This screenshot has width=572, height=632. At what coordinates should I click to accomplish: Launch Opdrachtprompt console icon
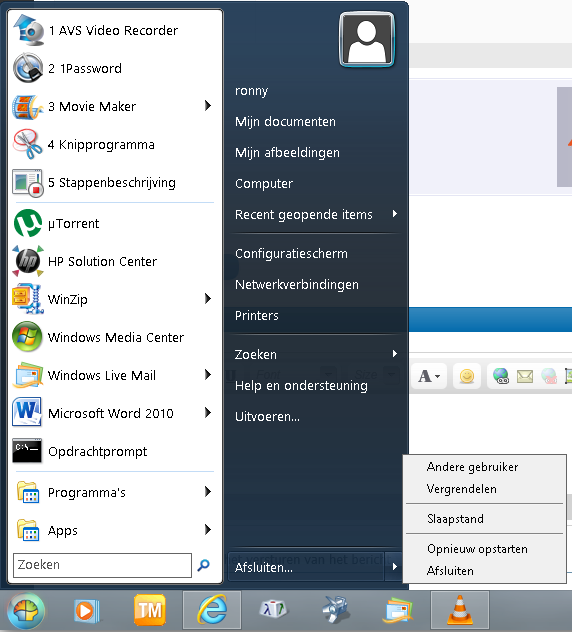27,451
